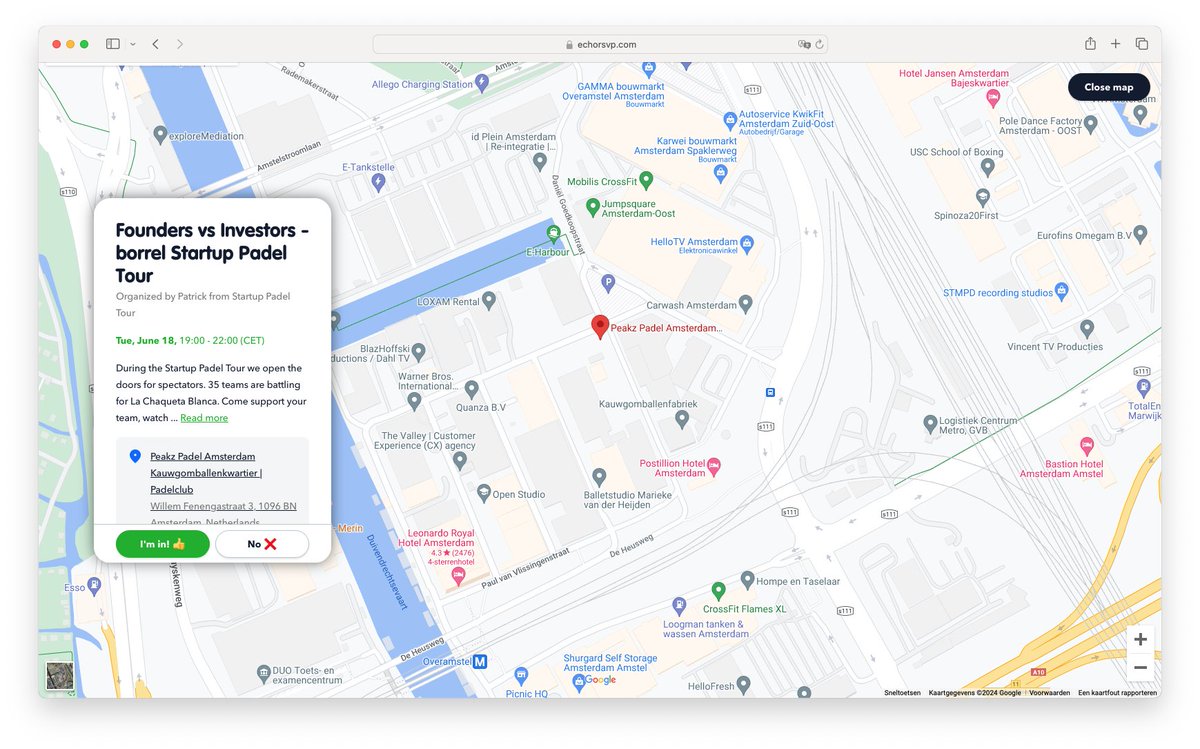Open Sneltoetsen keyboard shortcuts link
This screenshot has width=1200, height=749.
pos(902,692)
